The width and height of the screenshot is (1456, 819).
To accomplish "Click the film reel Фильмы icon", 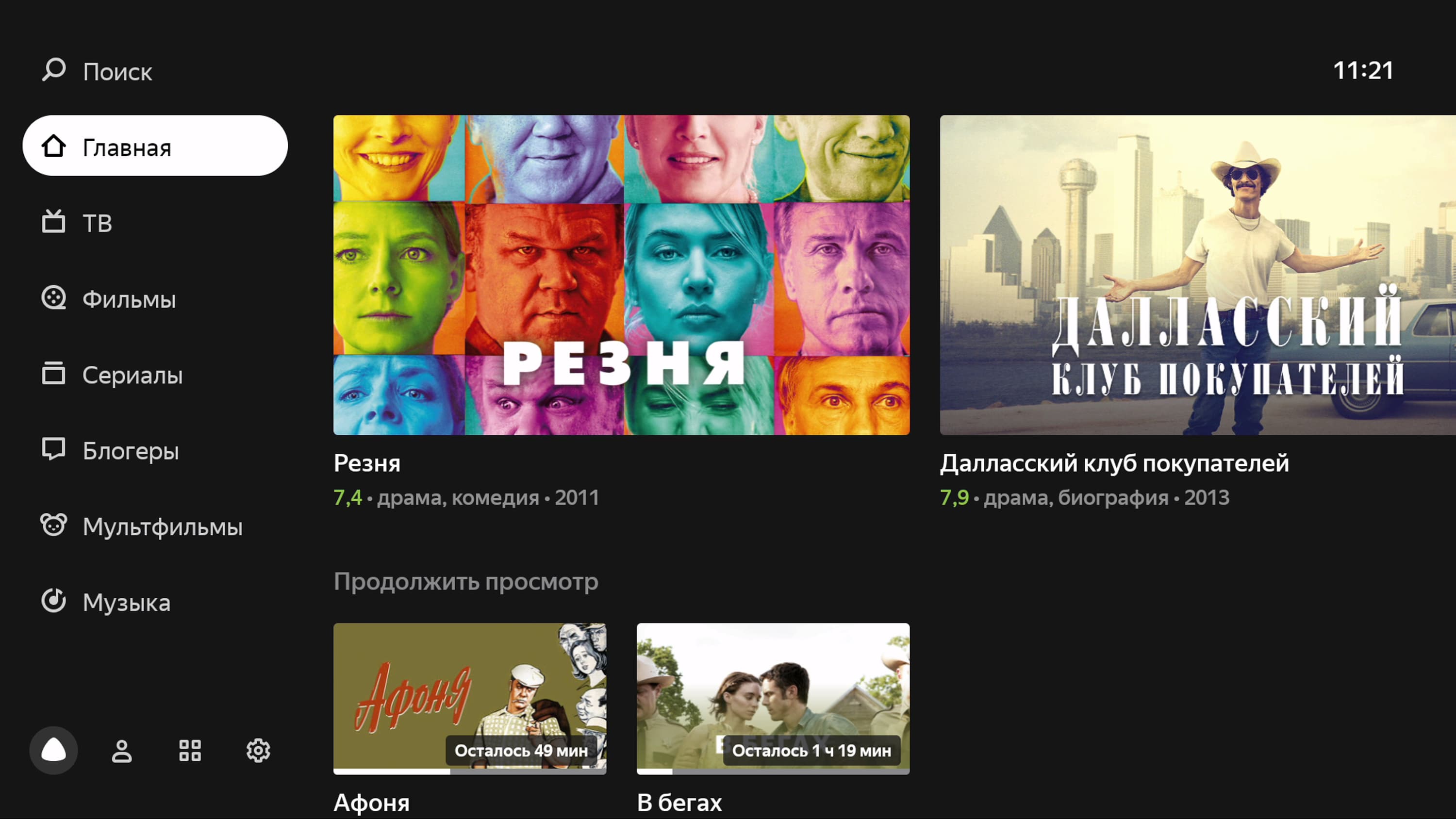I will tap(54, 298).
